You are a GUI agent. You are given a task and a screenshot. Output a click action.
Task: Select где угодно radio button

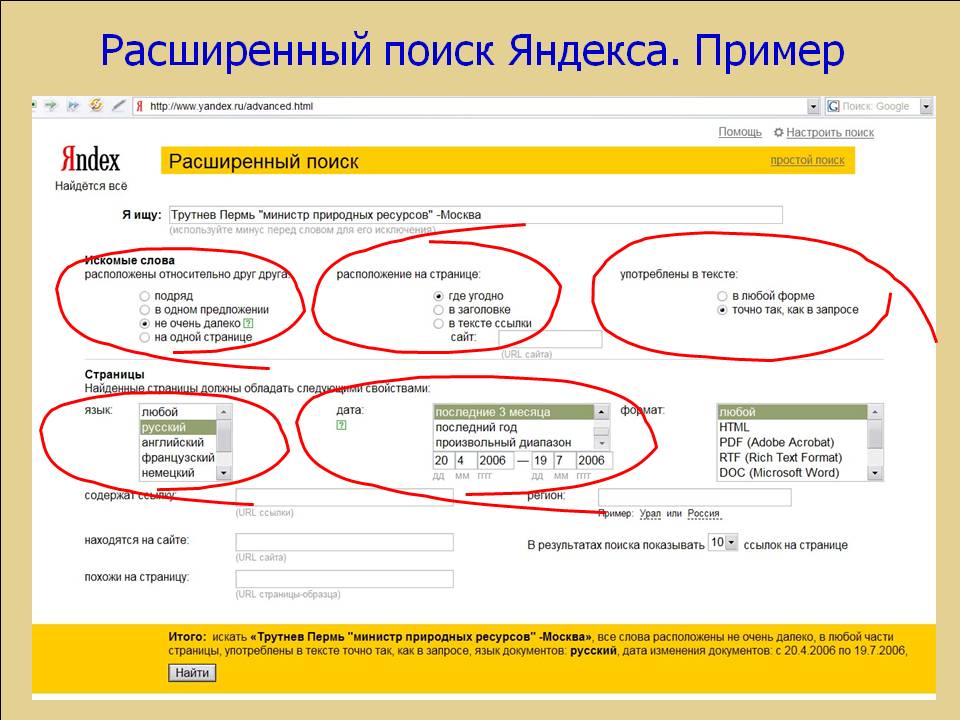point(438,296)
